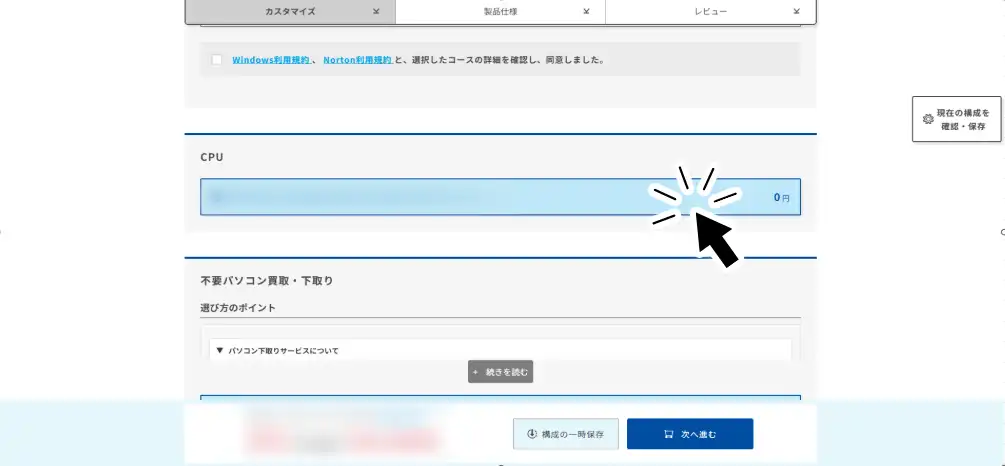Open the Norton利用規約 link
The height and width of the screenshot is (466, 1005).
(x=358, y=60)
